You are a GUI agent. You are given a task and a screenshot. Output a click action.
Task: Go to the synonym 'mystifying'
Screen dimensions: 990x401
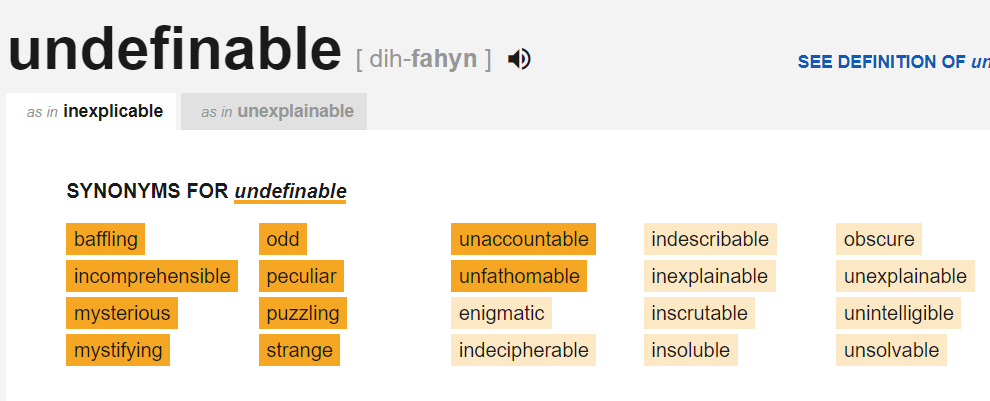click(118, 350)
